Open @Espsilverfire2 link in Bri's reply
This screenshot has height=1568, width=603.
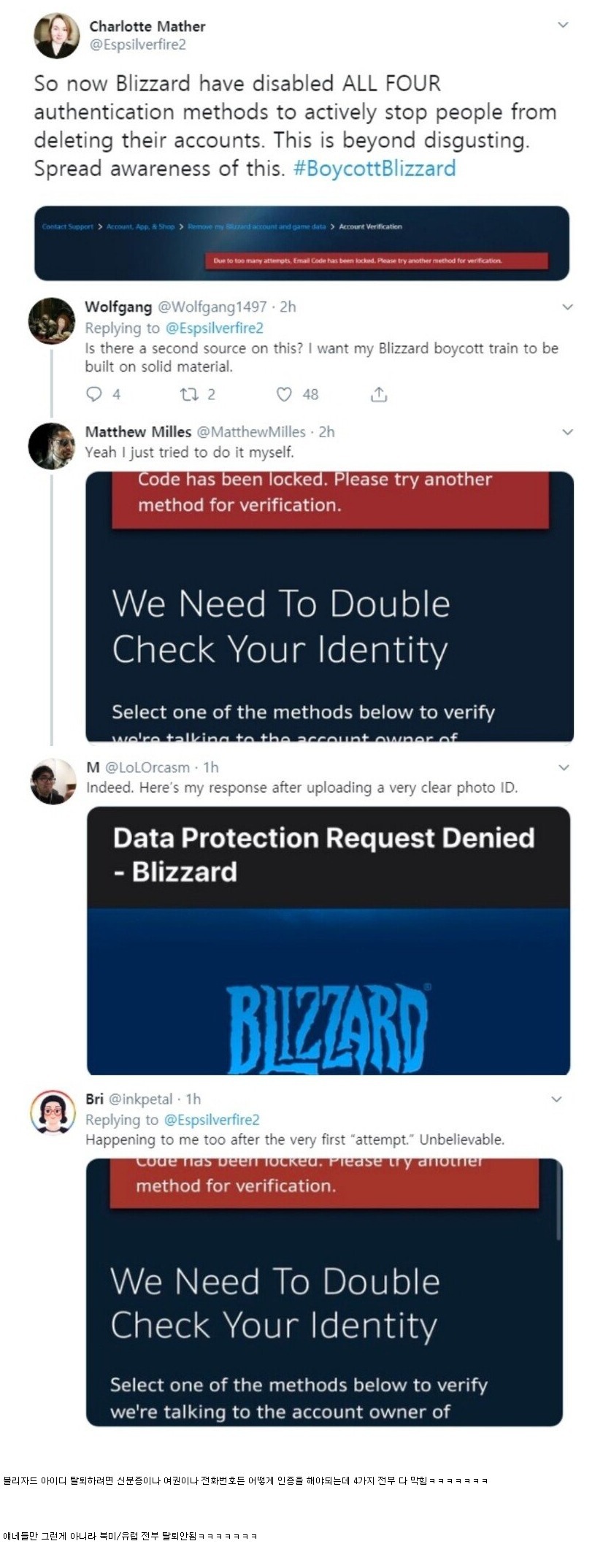point(212,1120)
